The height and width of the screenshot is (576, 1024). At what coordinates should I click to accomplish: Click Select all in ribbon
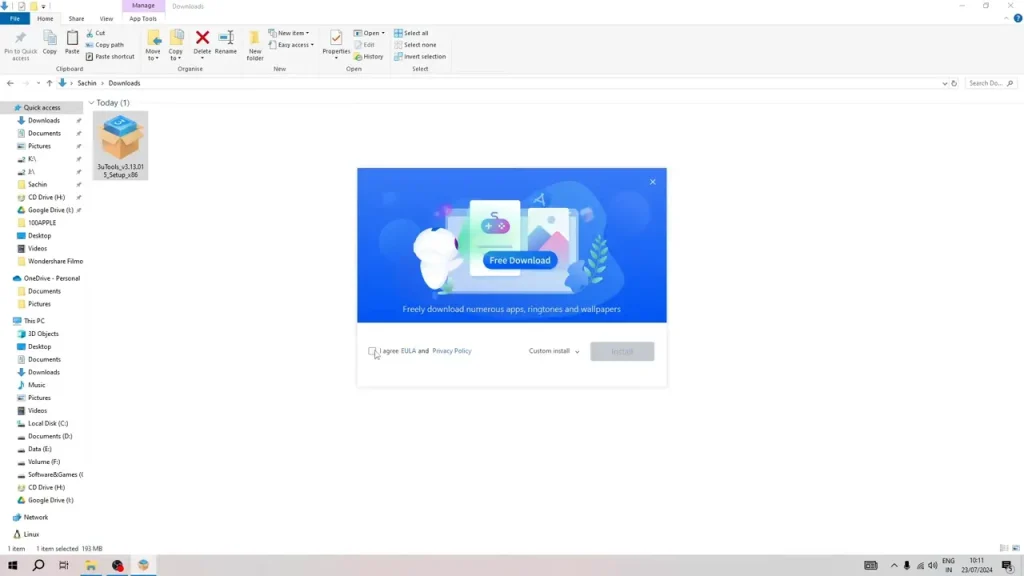pos(411,33)
